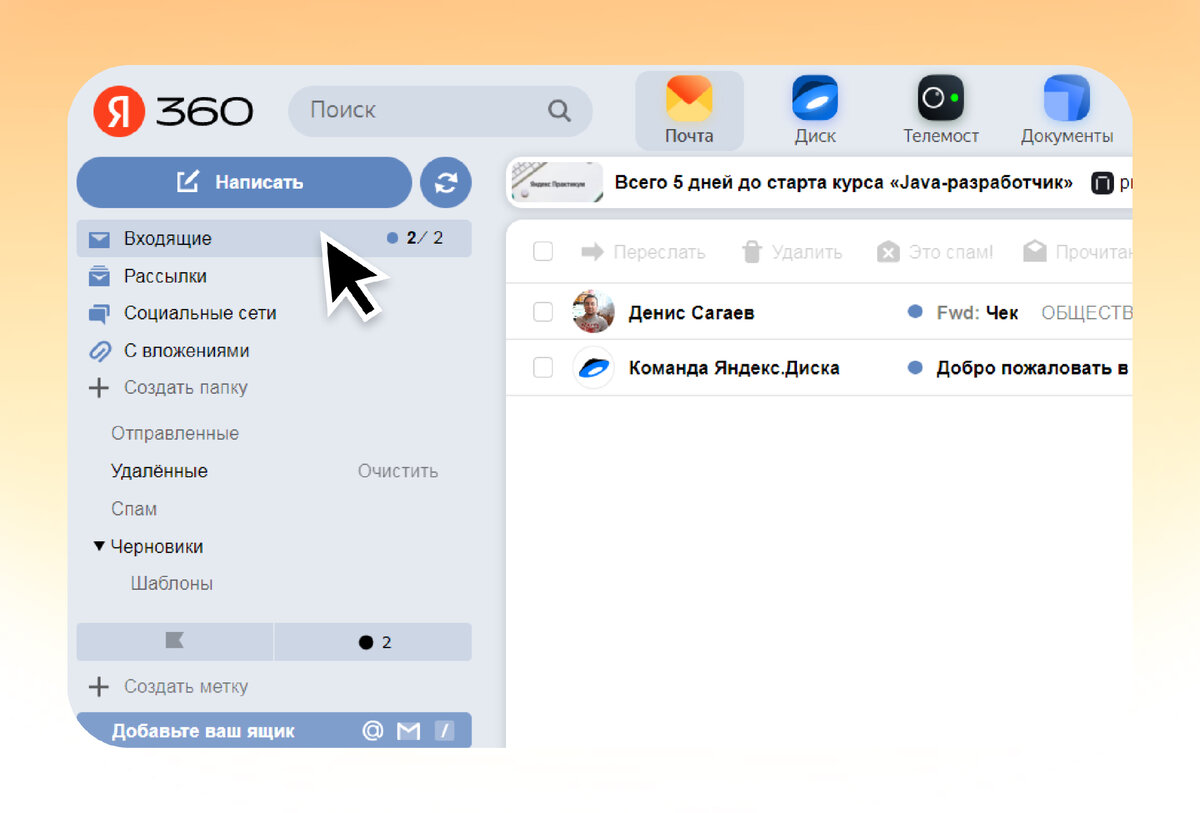
Task: Click the search magnifier icon
Action: [x=559, y=111]
